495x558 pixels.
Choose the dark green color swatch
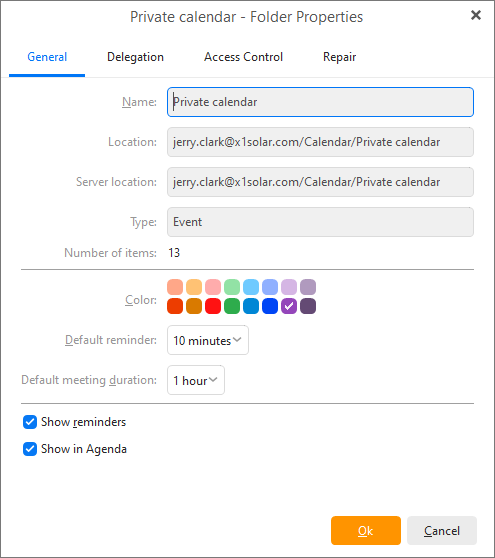(x=232, y=306)
